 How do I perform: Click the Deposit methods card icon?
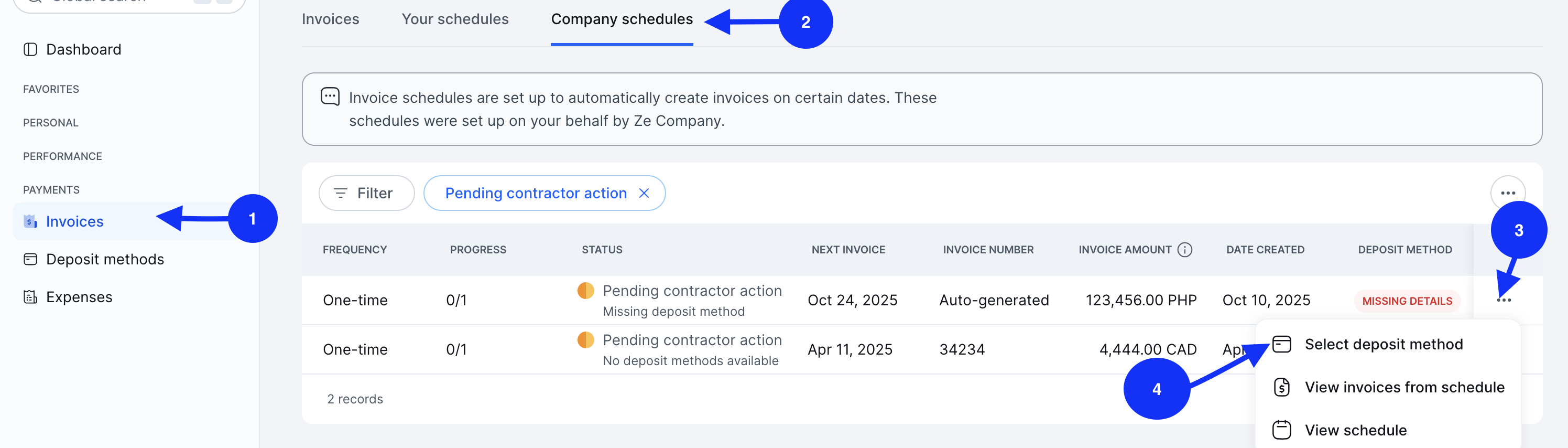click(30, 259)
